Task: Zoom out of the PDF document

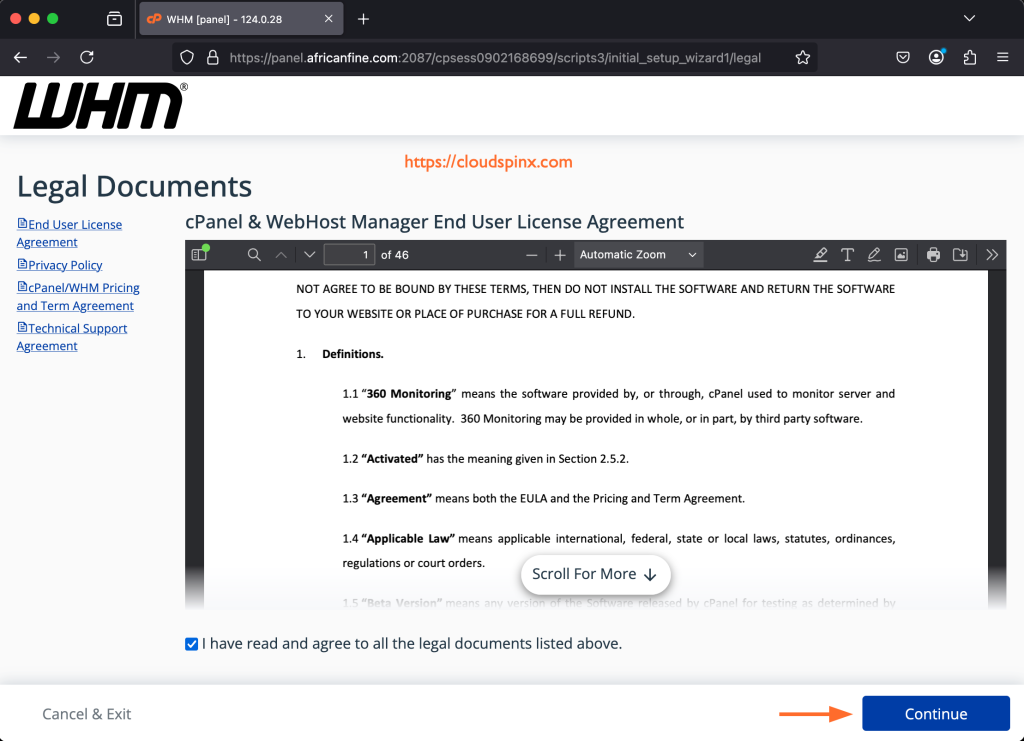Action: tap(532, 255)
